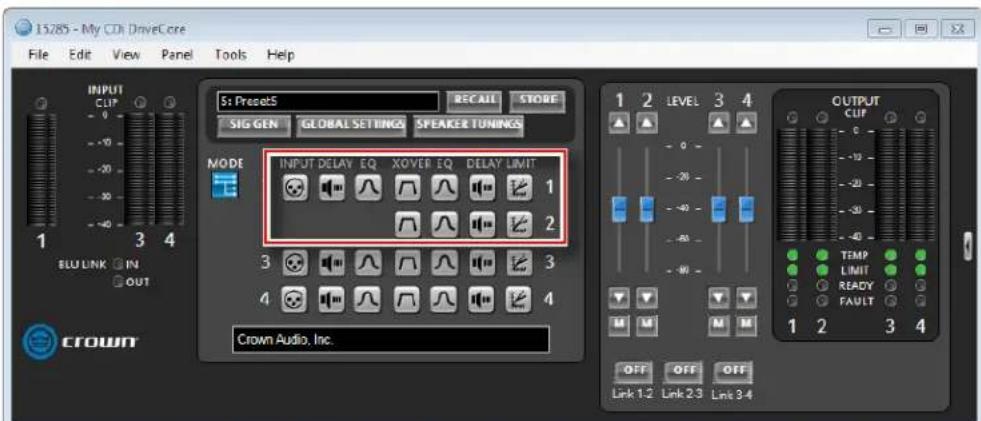Open the SIG GEN panel
Viewport: 981px width, 421px height.
click(253, 124)
